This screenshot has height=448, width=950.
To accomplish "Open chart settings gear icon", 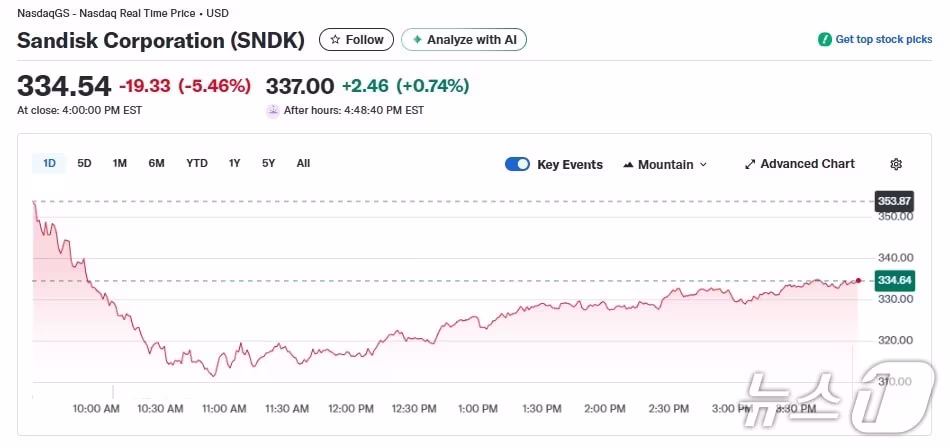I will point(896,164).
